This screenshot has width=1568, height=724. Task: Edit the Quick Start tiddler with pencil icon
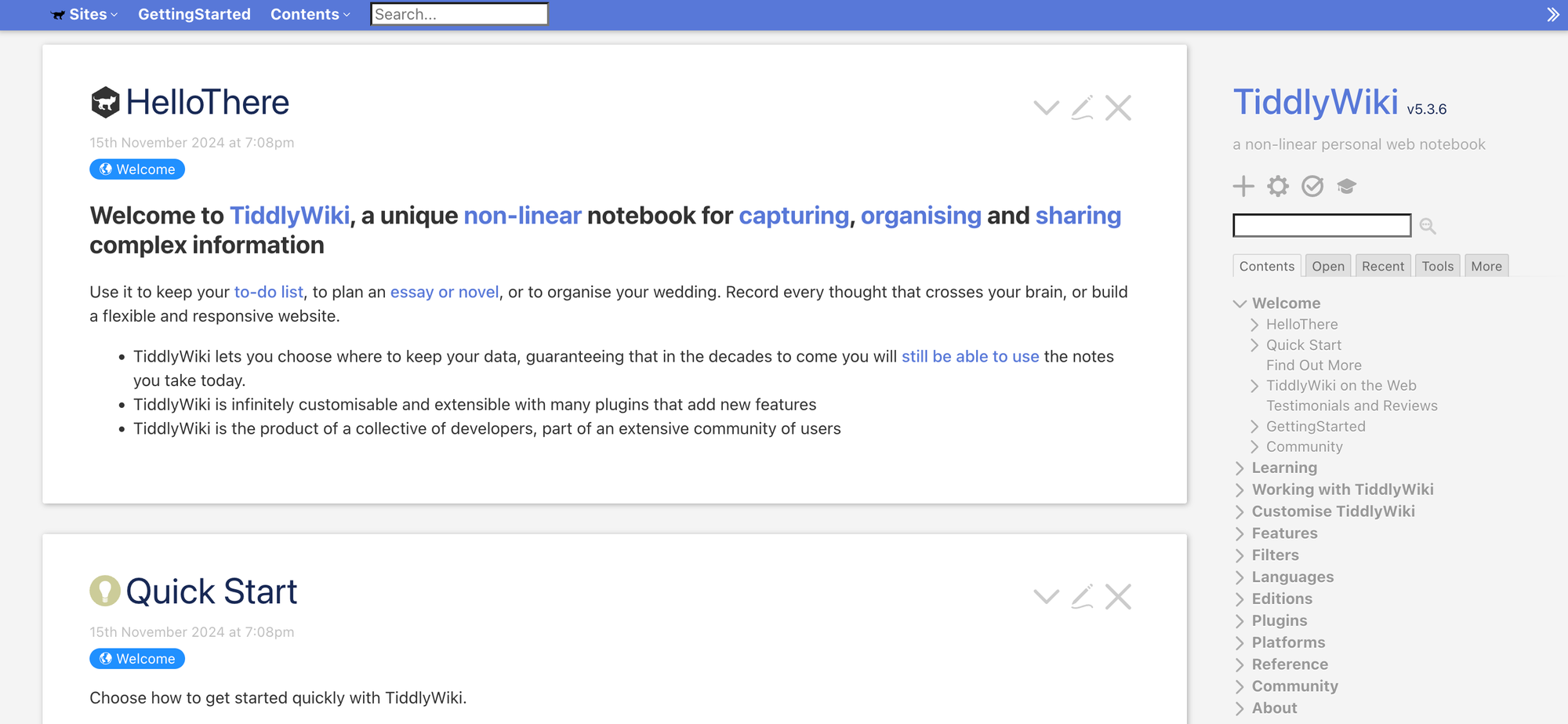[x=1083, y=597]
